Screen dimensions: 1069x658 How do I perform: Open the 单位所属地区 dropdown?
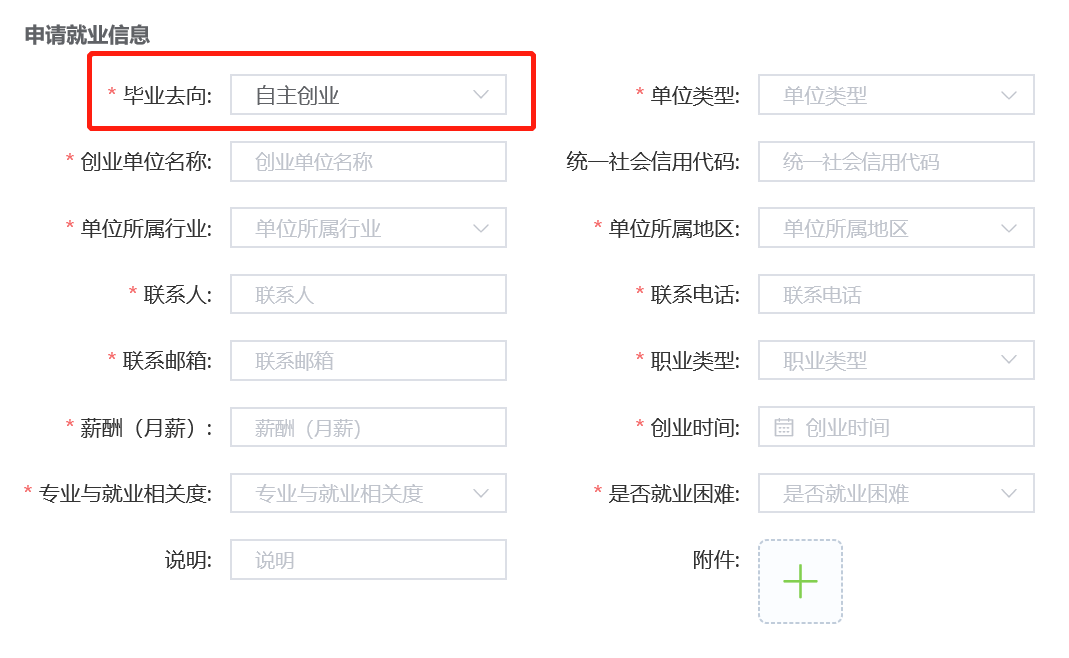coord(896,228)
